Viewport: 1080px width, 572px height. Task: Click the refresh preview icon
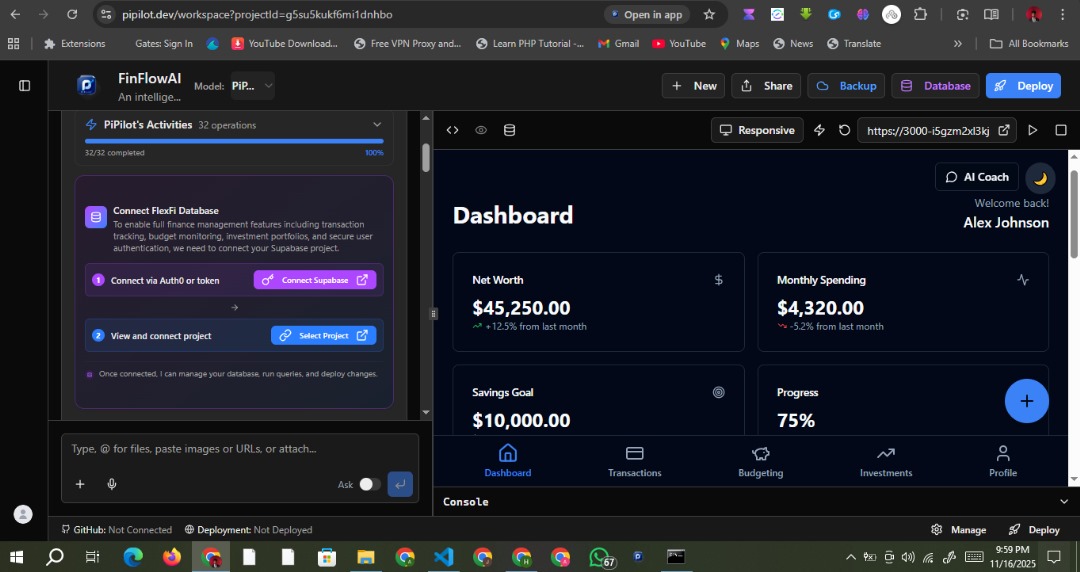845,131
